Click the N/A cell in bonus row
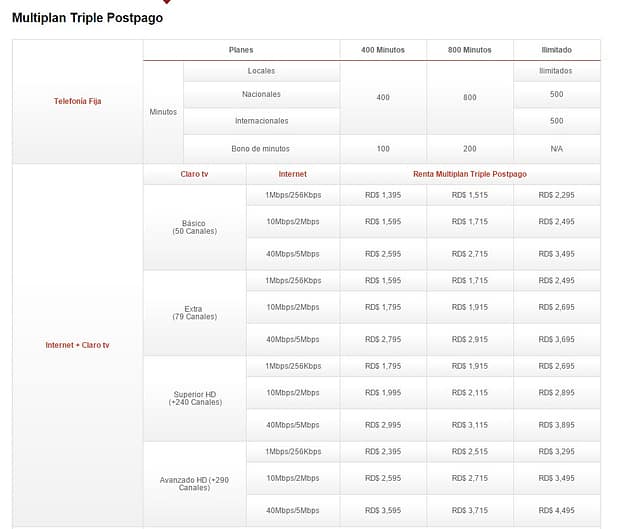 556,148
